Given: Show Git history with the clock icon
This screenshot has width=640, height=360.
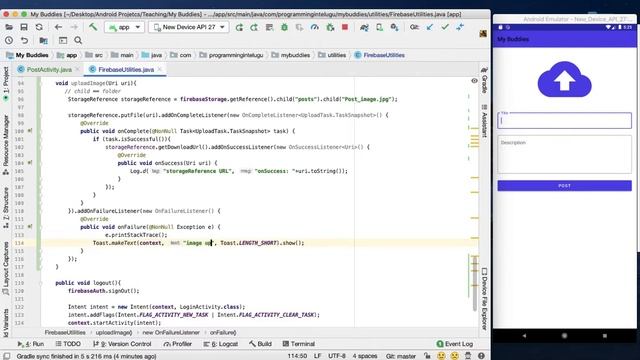Looking at the screenshot, I should click(9, 40).
